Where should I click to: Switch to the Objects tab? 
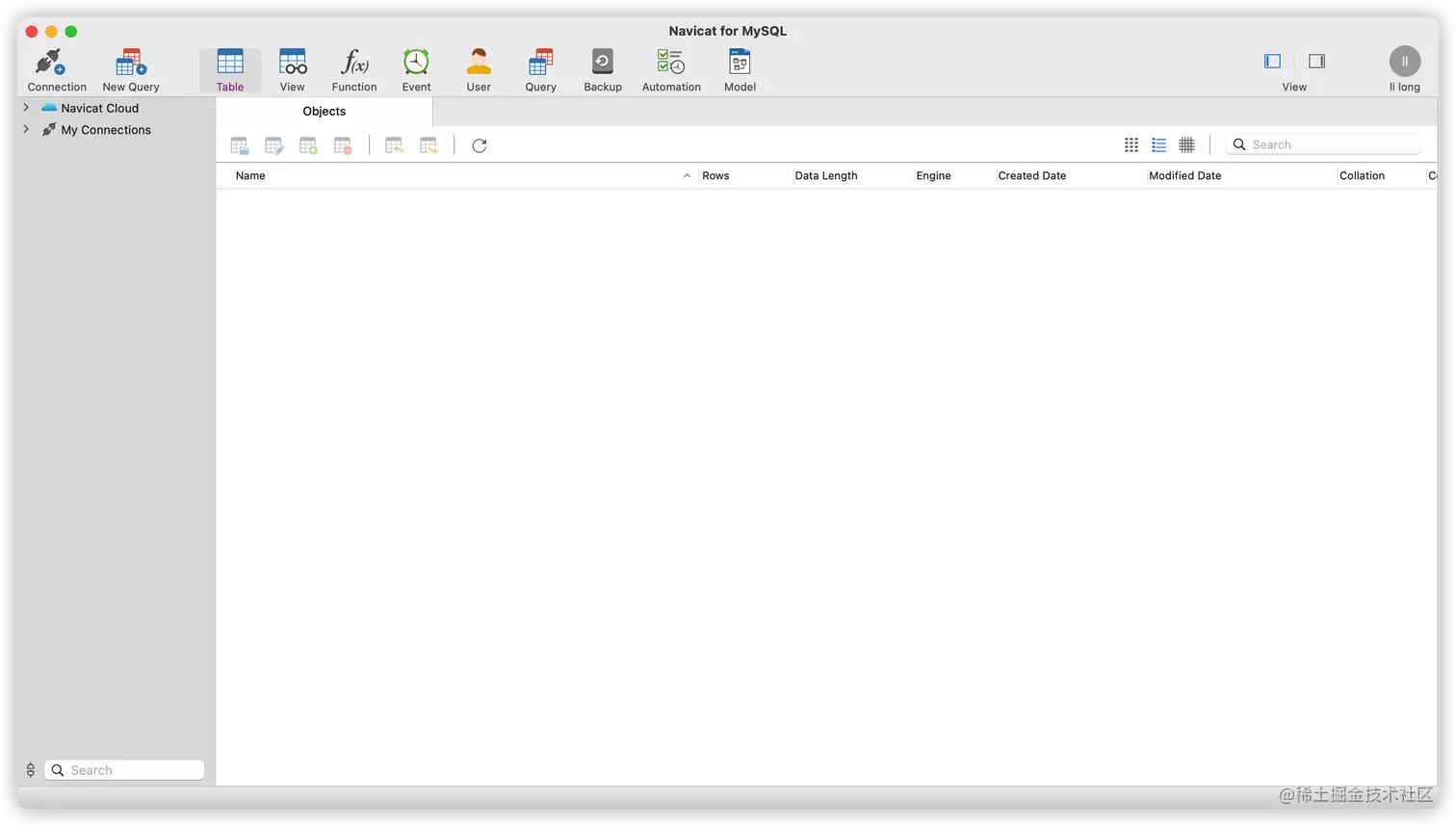point(325,112)
